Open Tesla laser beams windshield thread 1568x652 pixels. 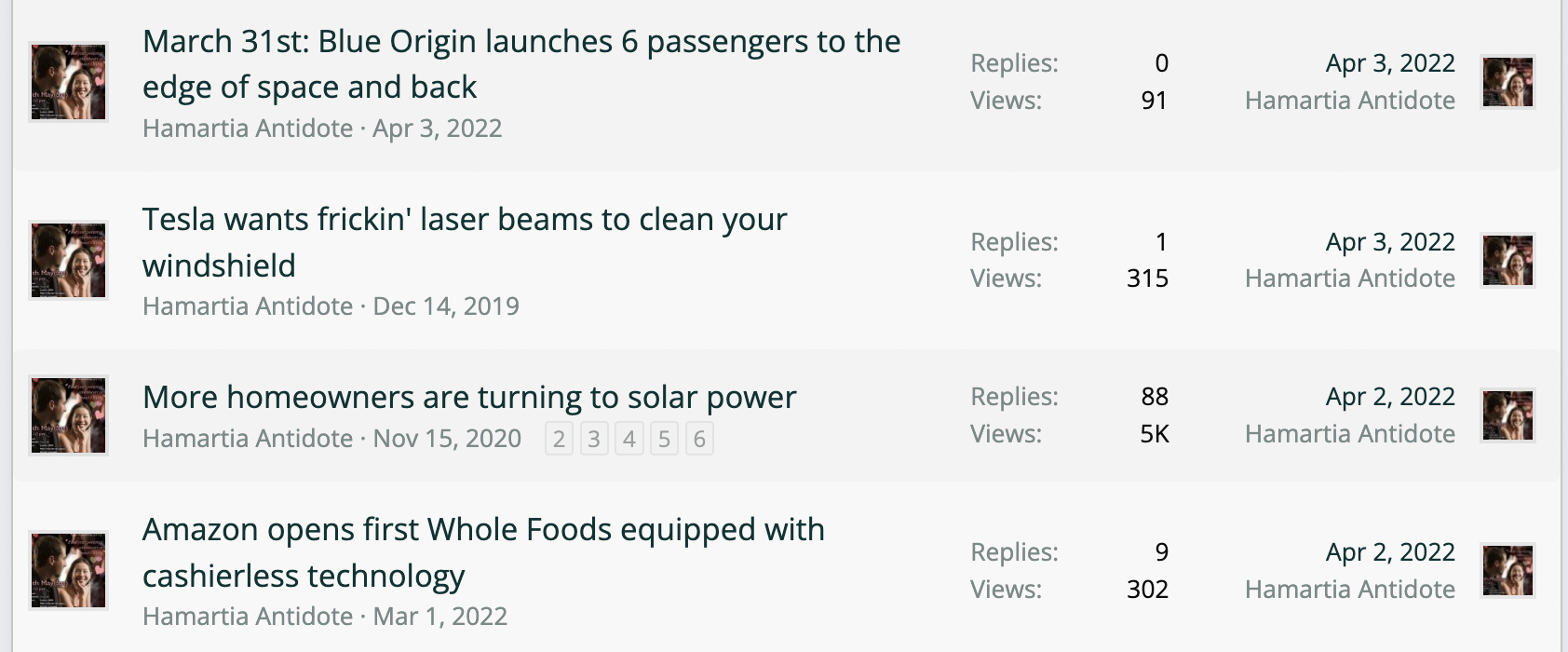[x=465, y=242]
